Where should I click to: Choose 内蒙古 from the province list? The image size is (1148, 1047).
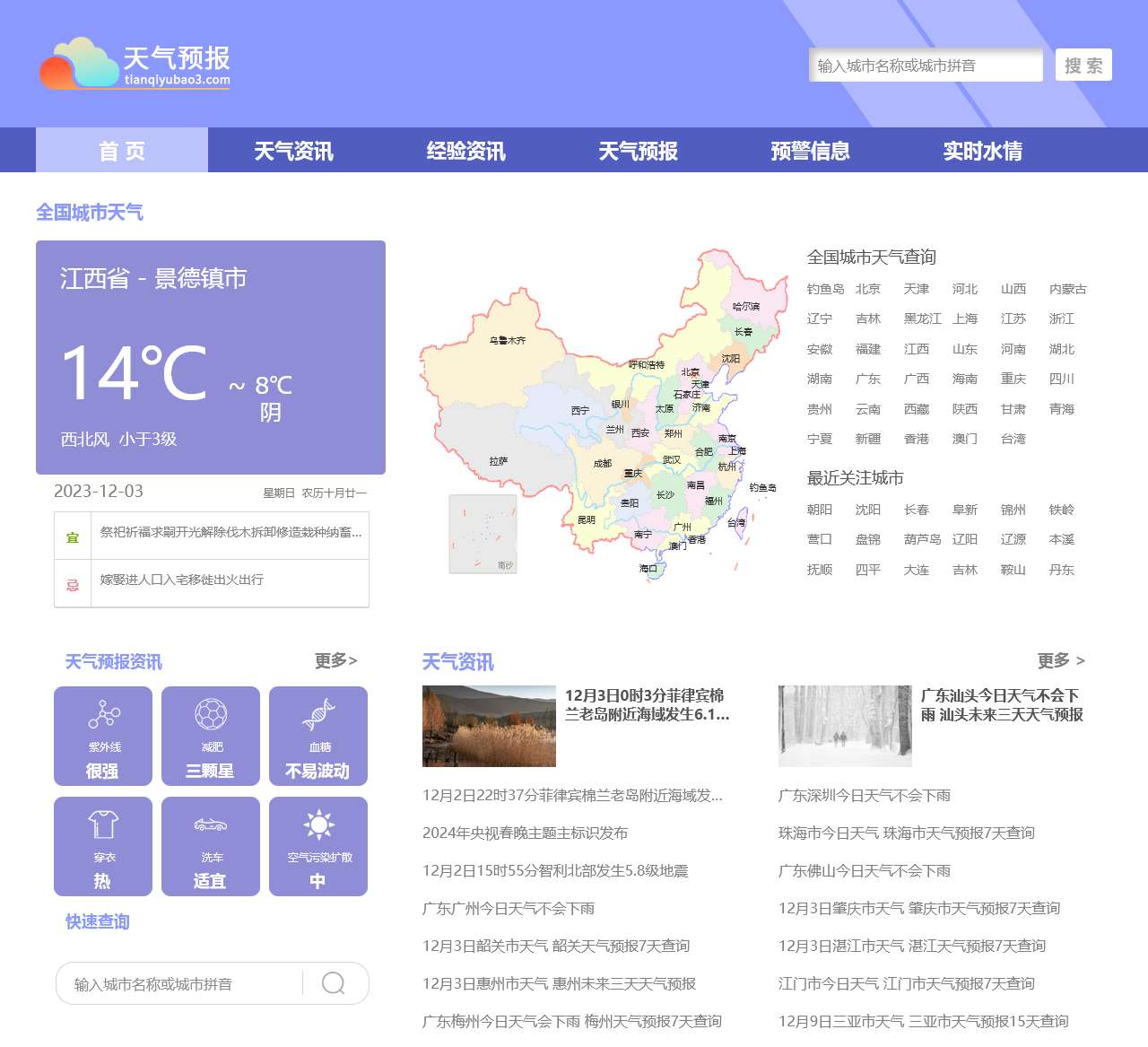point(1067,289)
